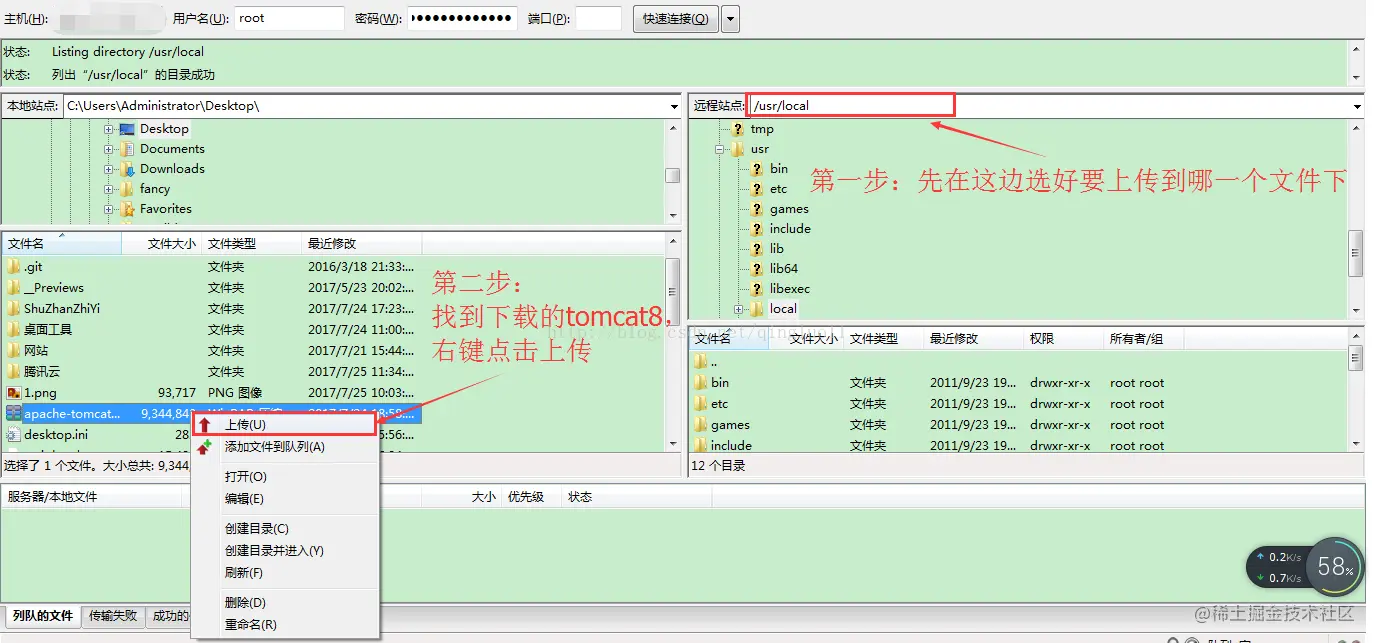The height and width of the screenshot is (643, 1374).
Task: Switch to the 列队的文件 tab
Action: [43, 616]
